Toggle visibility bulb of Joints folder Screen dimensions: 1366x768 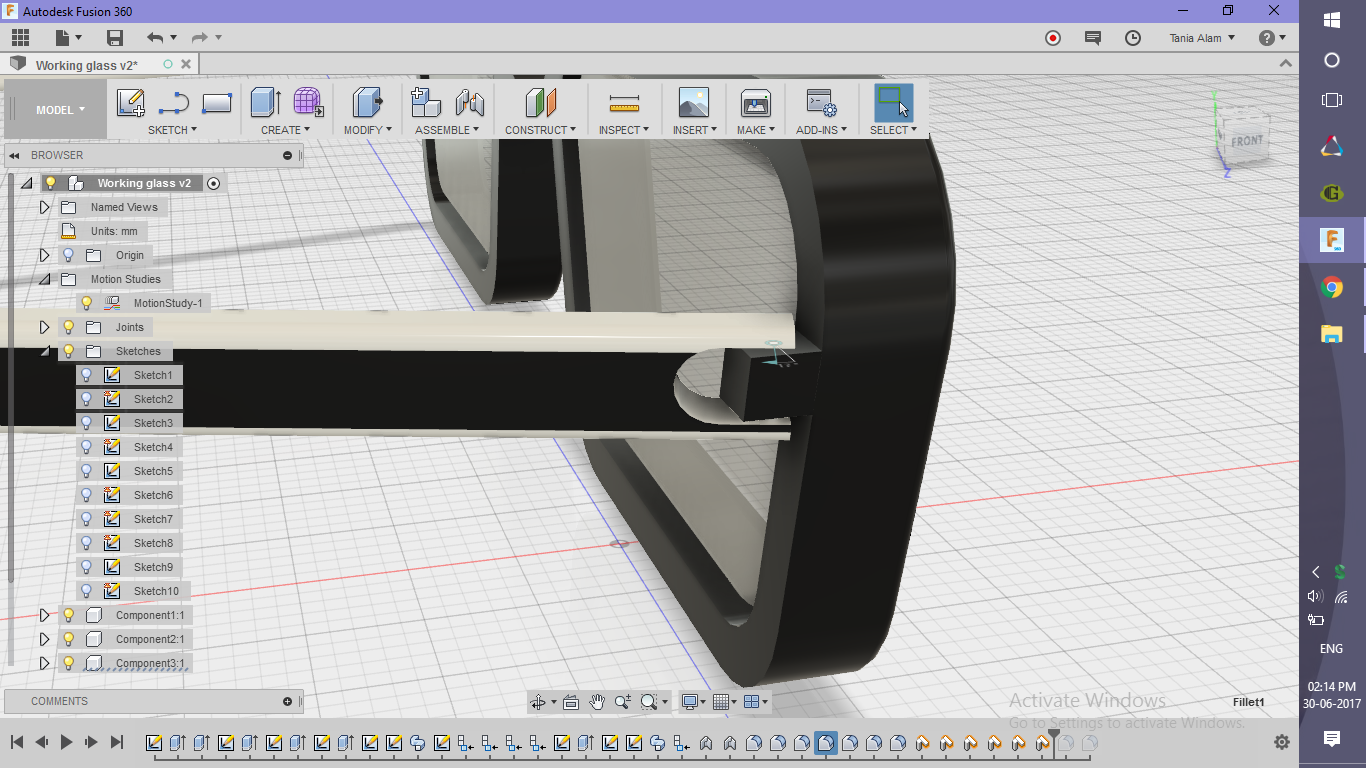coord(69,327)
